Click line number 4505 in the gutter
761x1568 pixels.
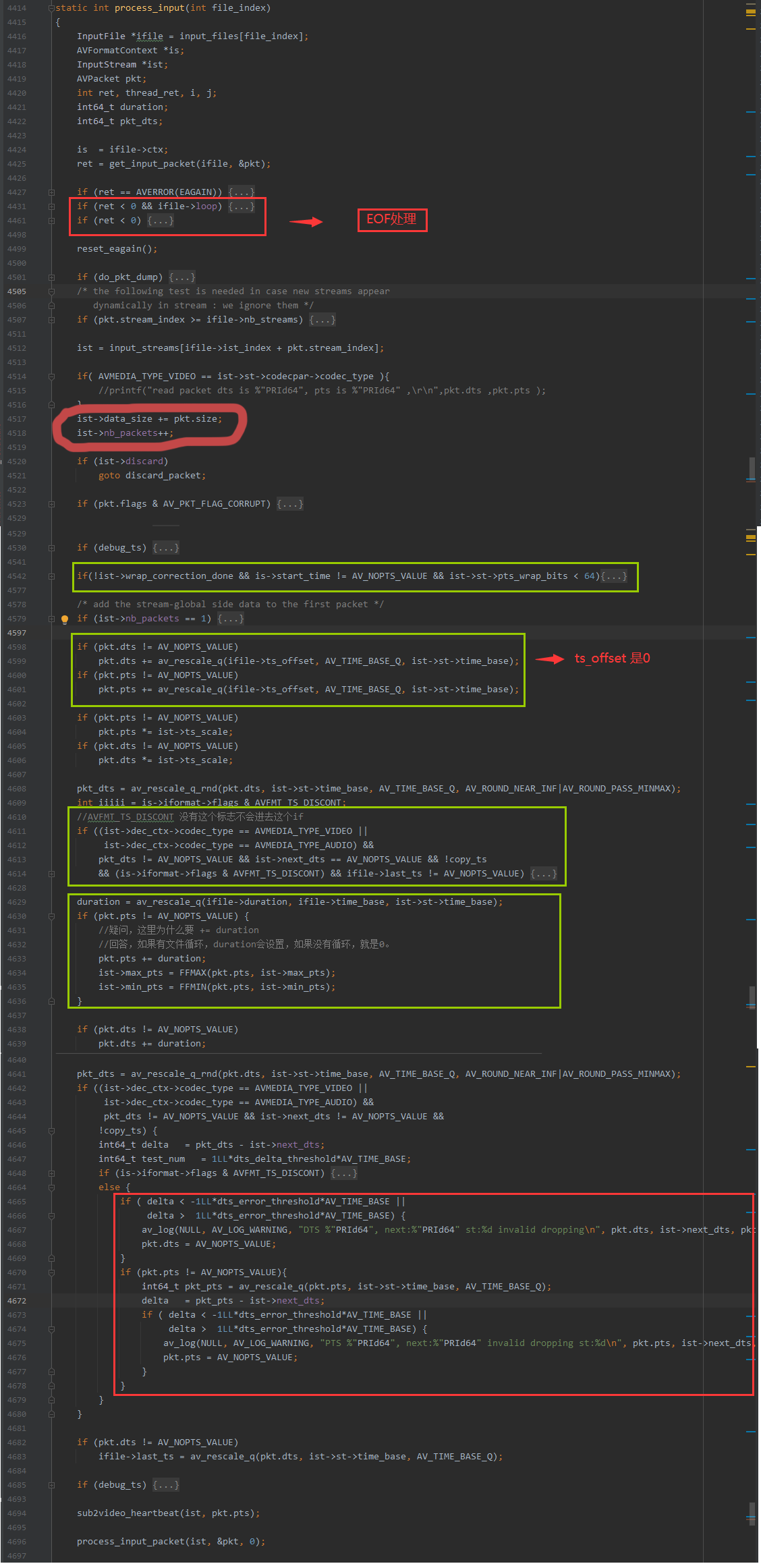(x=17, y=291)
